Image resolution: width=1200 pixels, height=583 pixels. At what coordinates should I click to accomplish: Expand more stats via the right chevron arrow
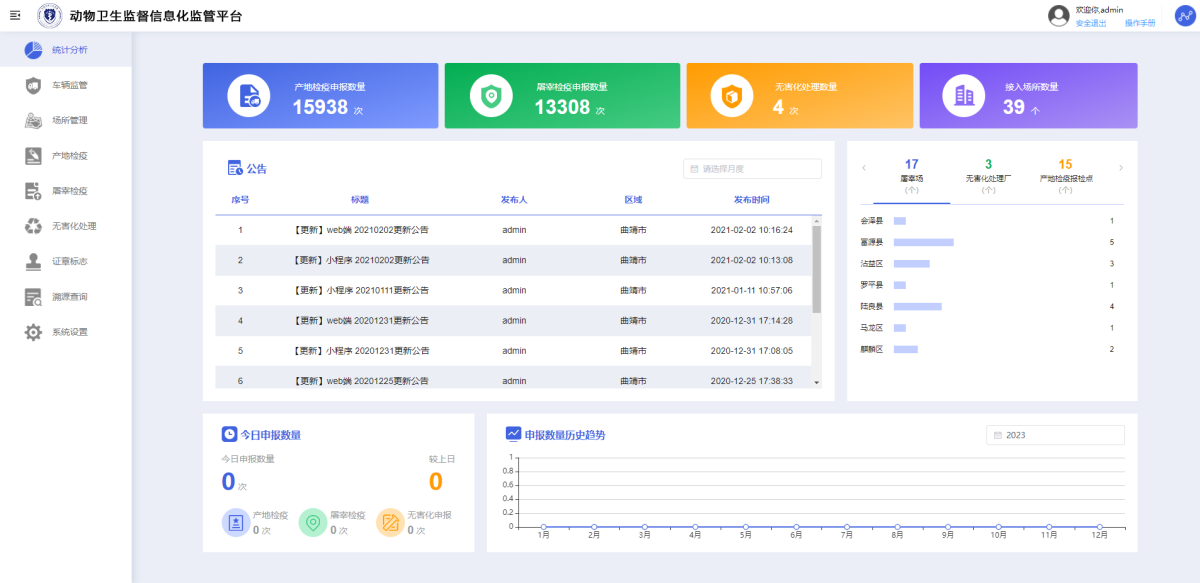pos(1122,168)
